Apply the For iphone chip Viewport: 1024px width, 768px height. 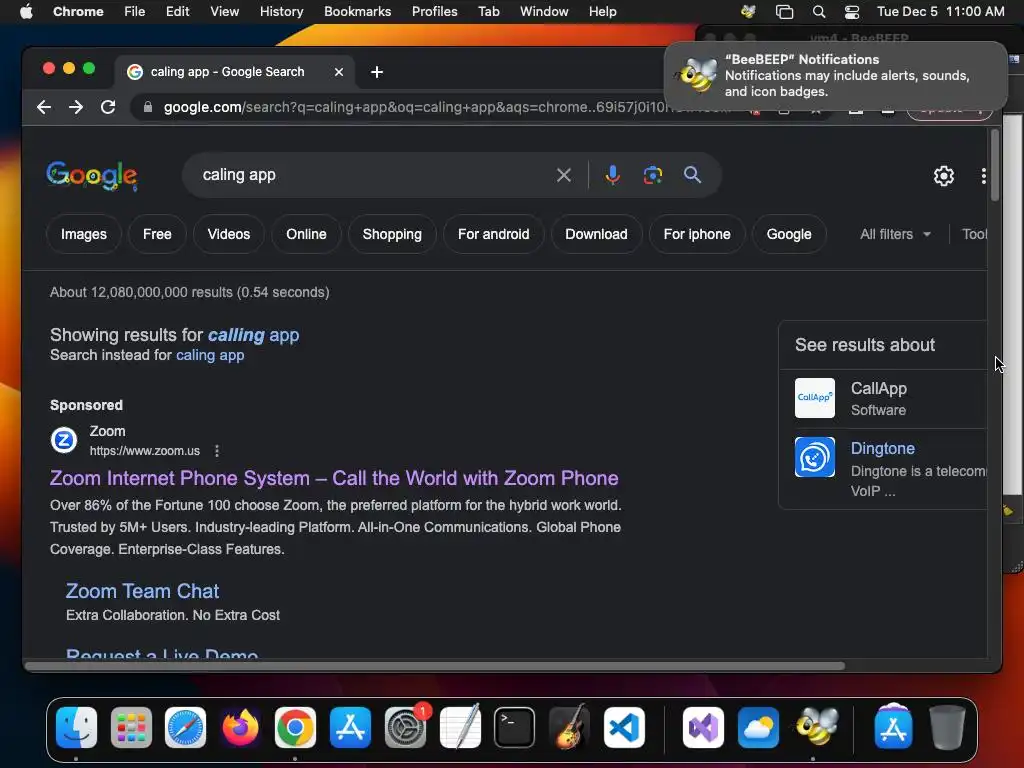697,234
